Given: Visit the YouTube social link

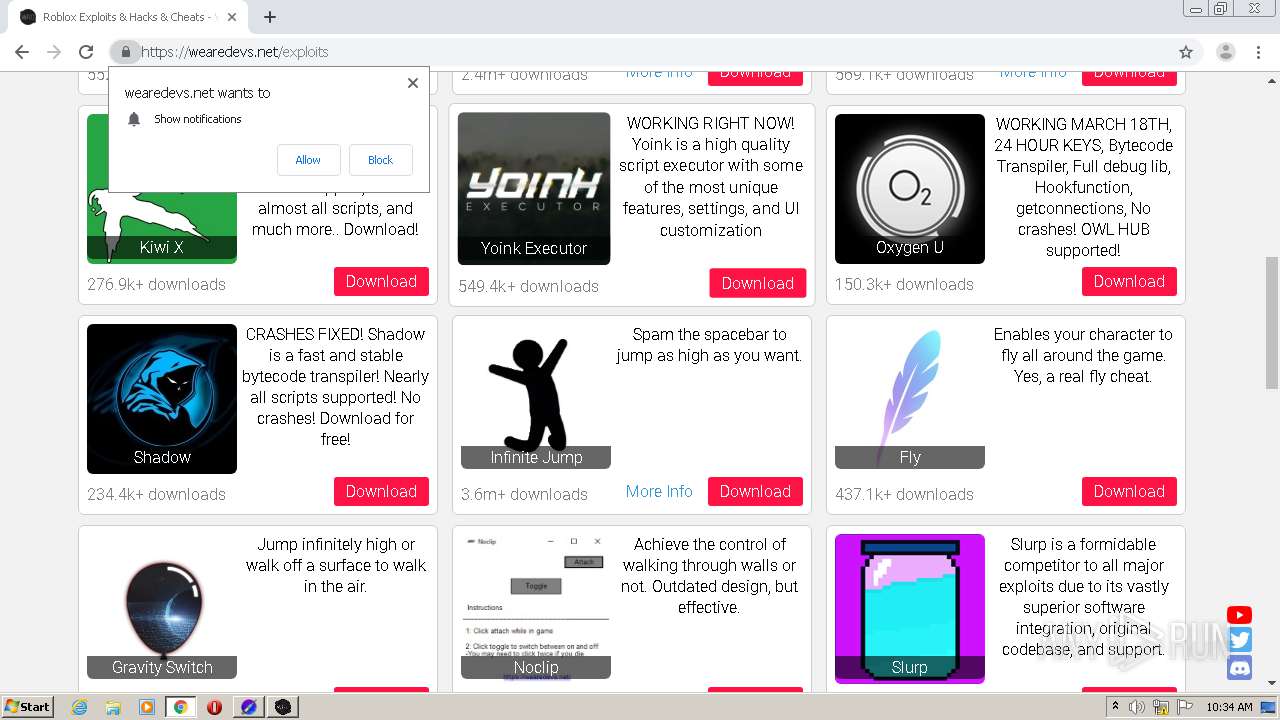Looking at the screenshot, I should pyautogui.click(x=1240, y=615).
